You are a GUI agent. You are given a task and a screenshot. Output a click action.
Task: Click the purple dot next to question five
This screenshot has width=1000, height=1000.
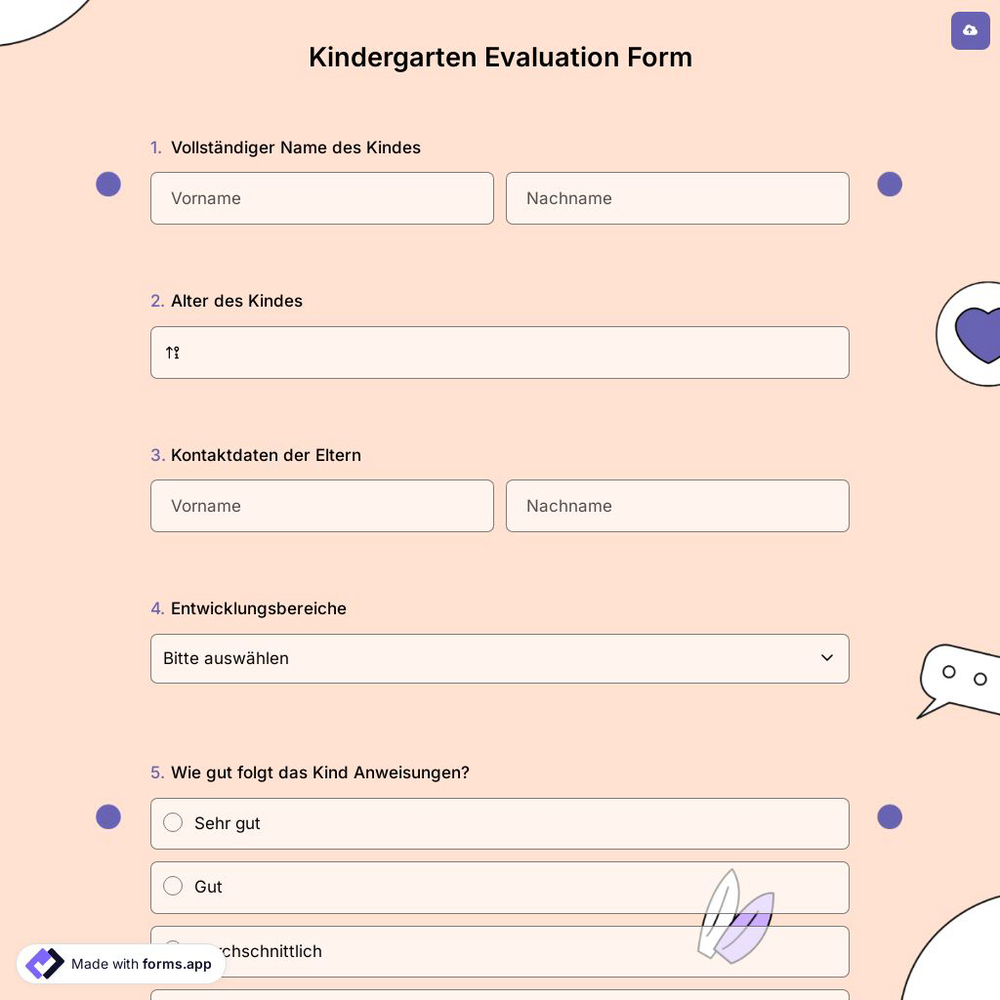[x=108, y=817]
